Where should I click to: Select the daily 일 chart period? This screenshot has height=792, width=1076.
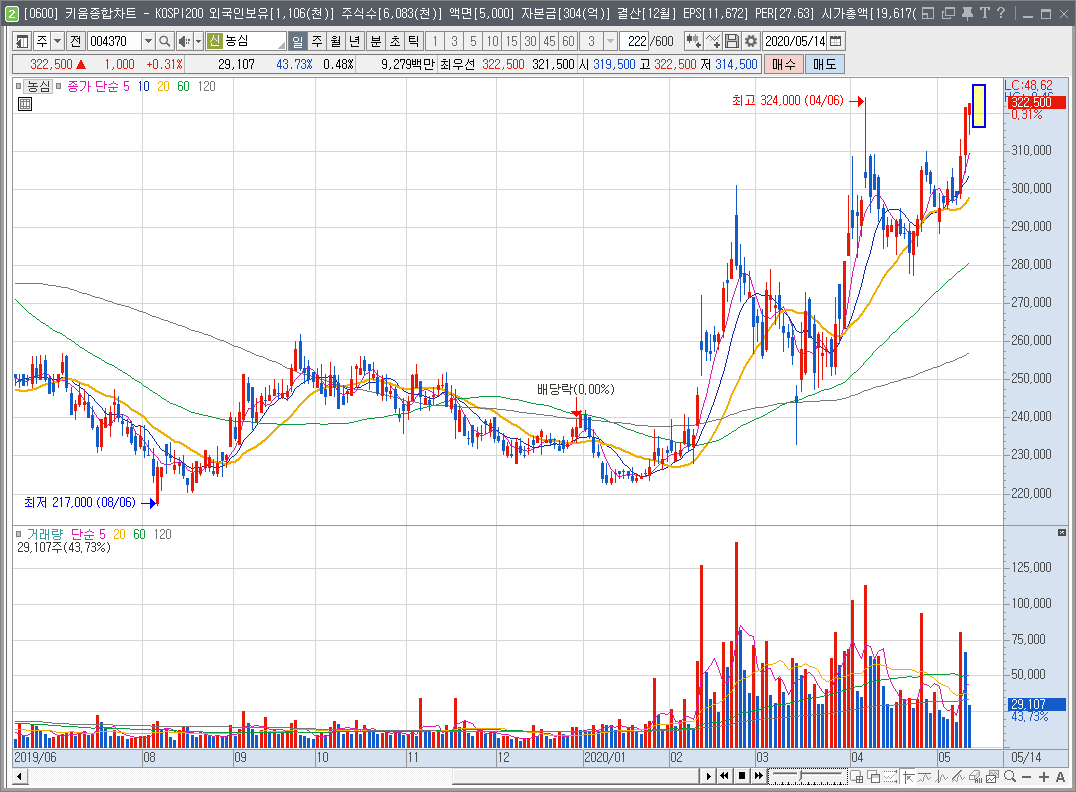(x=298, y=41)
